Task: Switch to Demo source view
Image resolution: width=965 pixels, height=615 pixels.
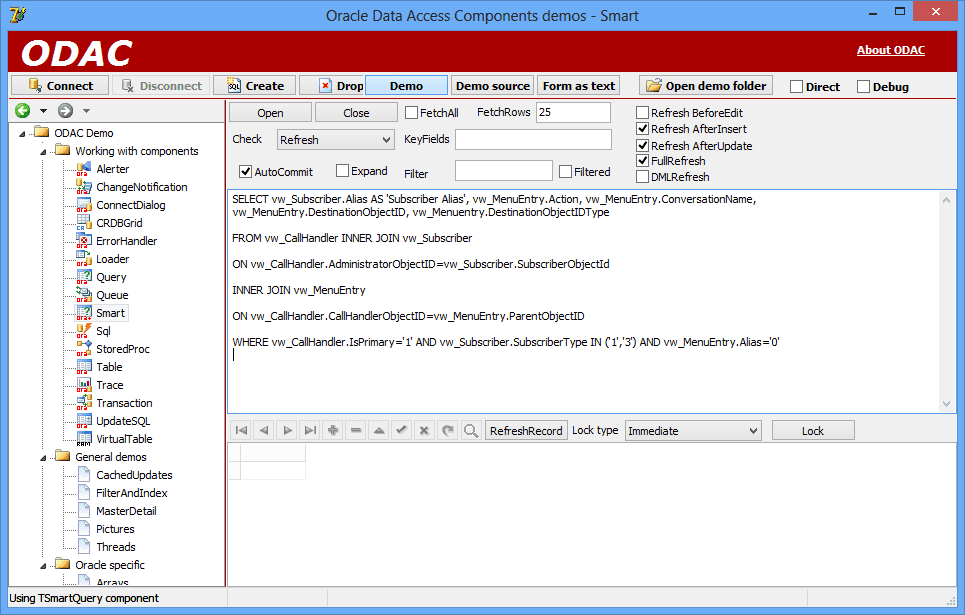Action: (x=492, y=86)
